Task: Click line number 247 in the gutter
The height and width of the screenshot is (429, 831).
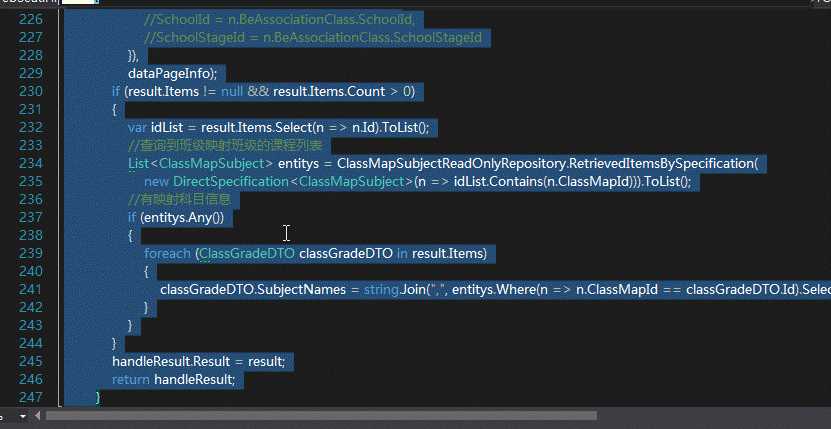Action: coord(30,397)
